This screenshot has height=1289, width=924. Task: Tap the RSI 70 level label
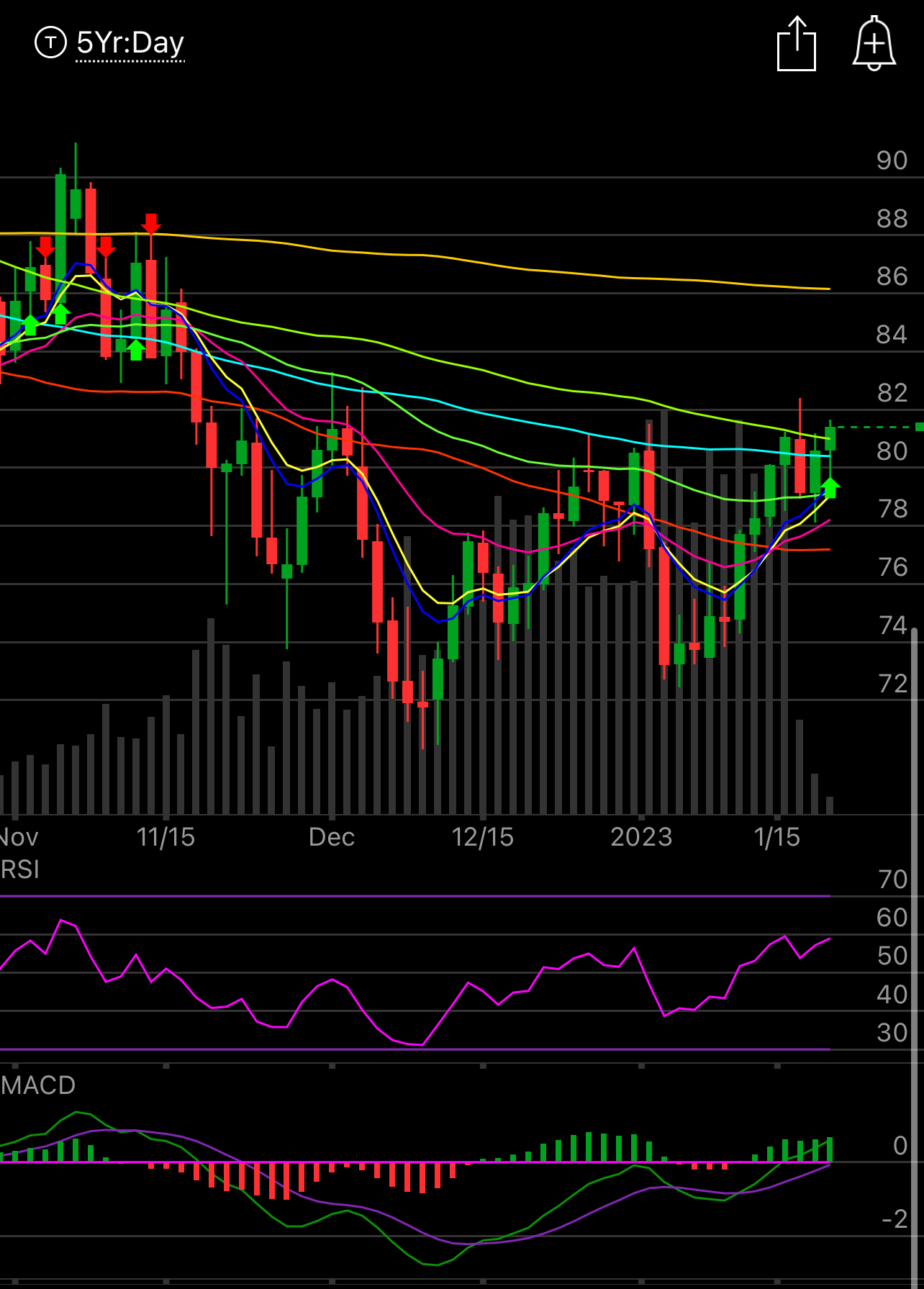pyautogui.click(x=892, y=879)
